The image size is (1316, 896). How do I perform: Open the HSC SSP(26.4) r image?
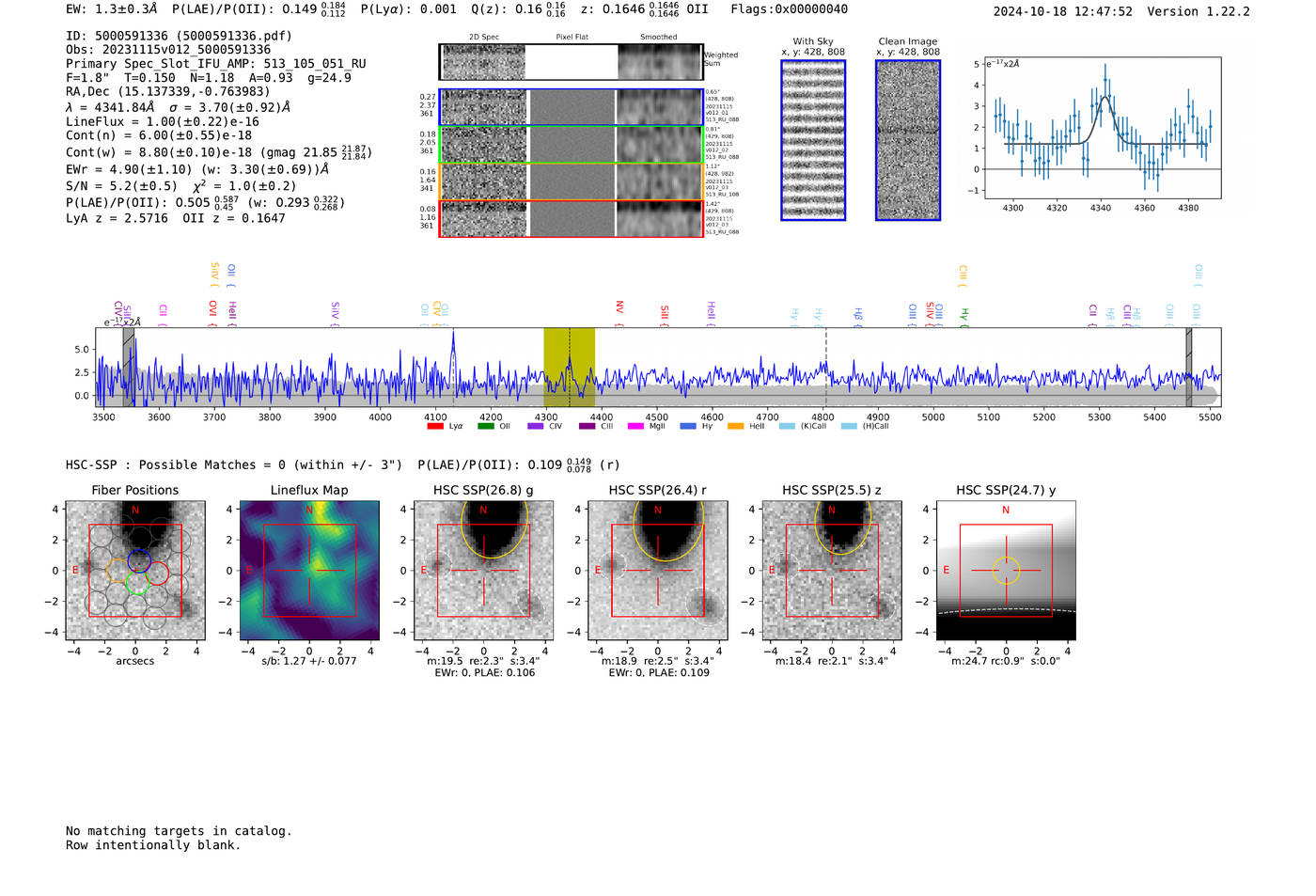[x=657, y=570]
